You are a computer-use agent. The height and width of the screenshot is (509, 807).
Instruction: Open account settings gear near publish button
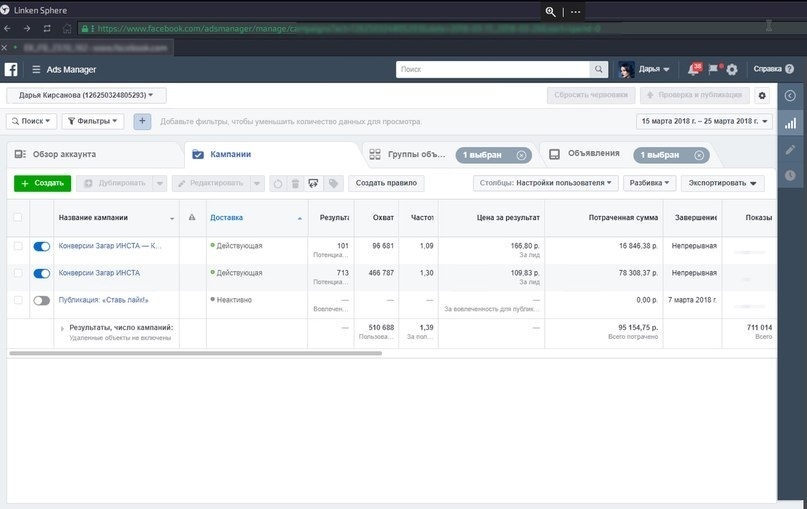[762, 95]
